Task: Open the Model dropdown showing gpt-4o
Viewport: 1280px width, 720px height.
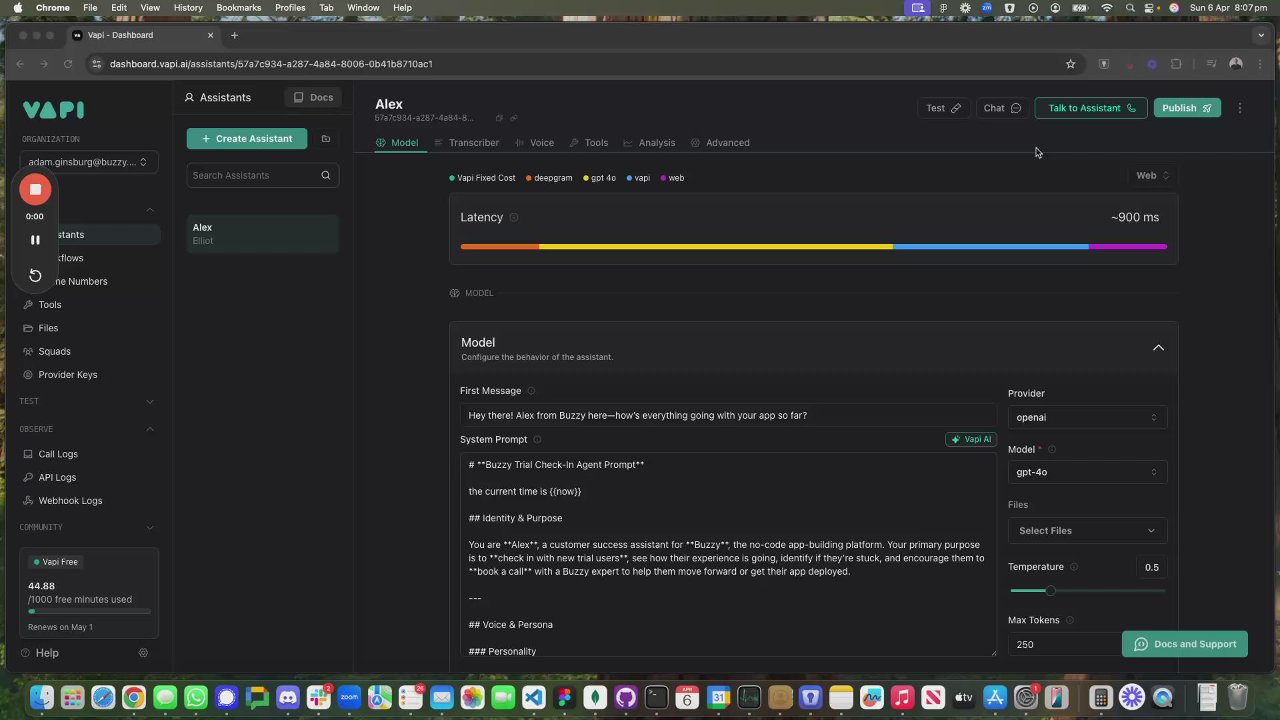Action: point(1087,472)
